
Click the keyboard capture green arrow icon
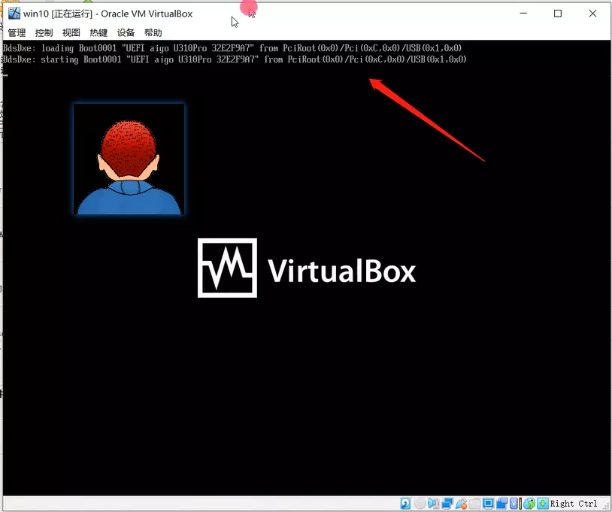(x=543, y=503)
